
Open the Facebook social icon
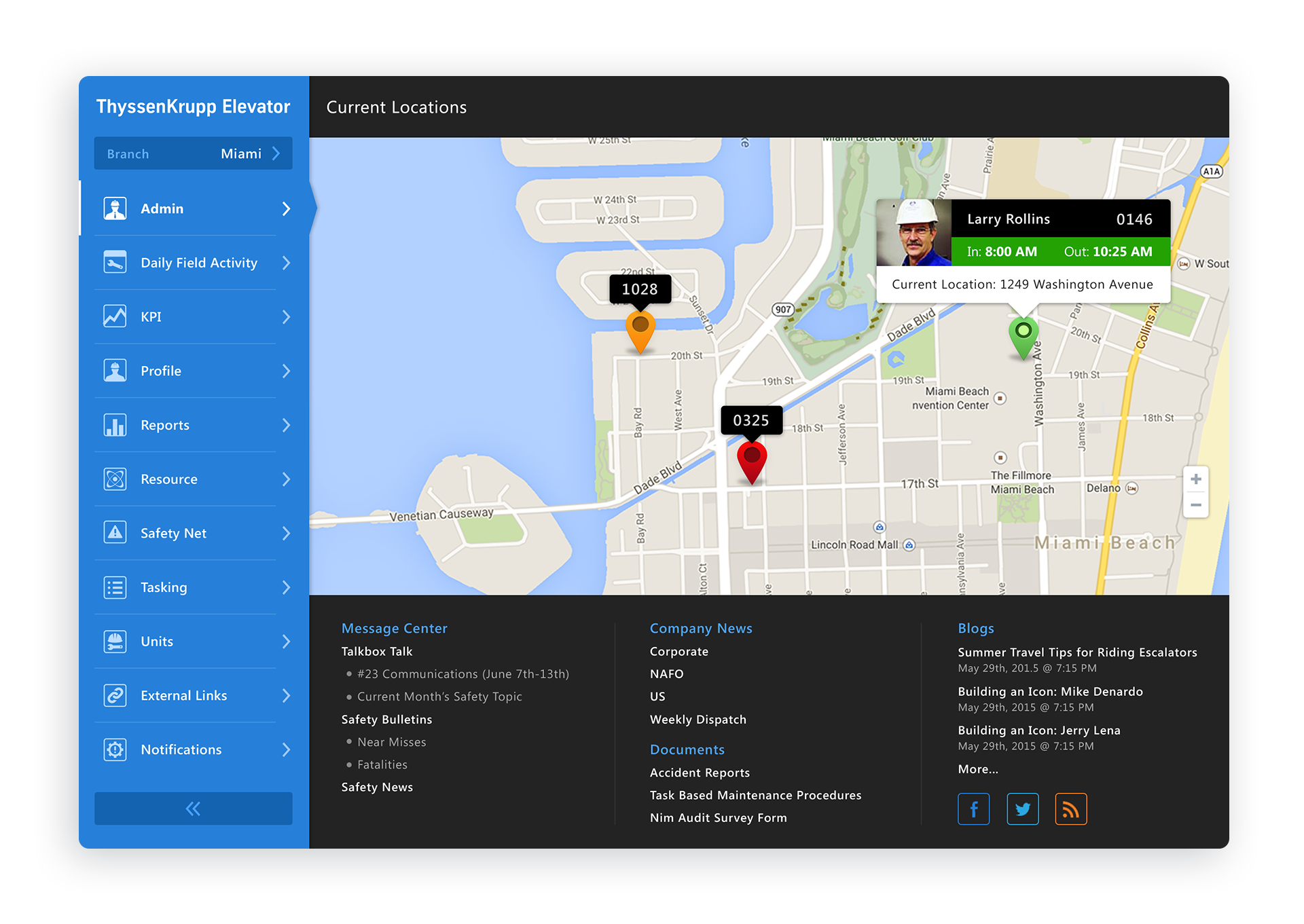[973, 809]
